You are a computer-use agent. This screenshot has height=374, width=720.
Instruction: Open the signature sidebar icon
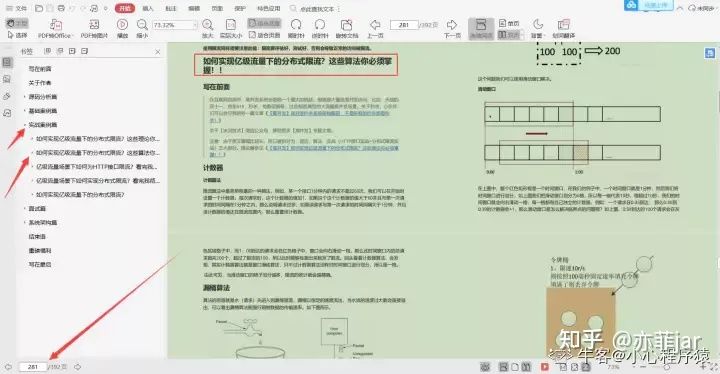[x=7, y=113]
